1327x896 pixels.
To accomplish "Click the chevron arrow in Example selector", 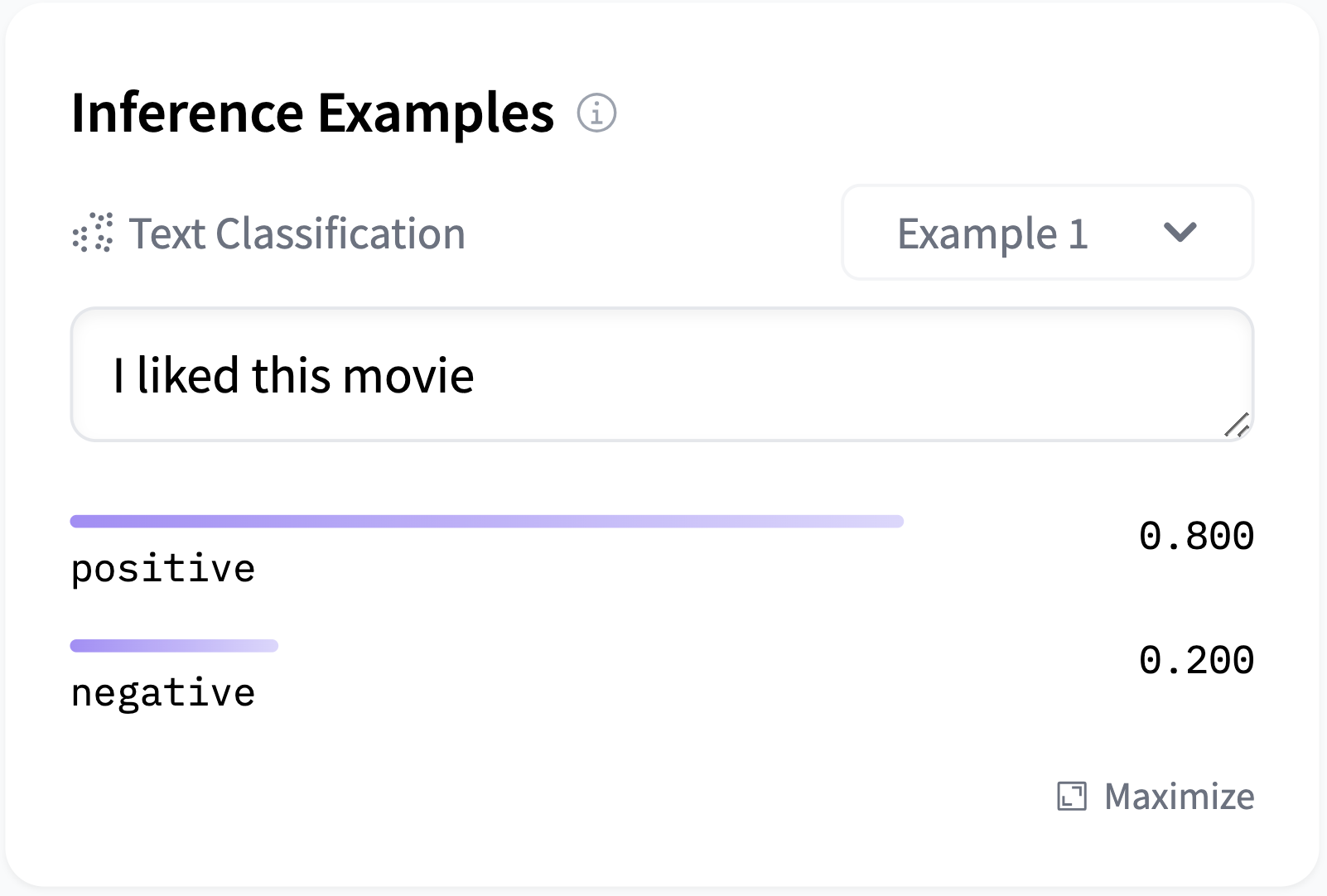I will 1180,233.
